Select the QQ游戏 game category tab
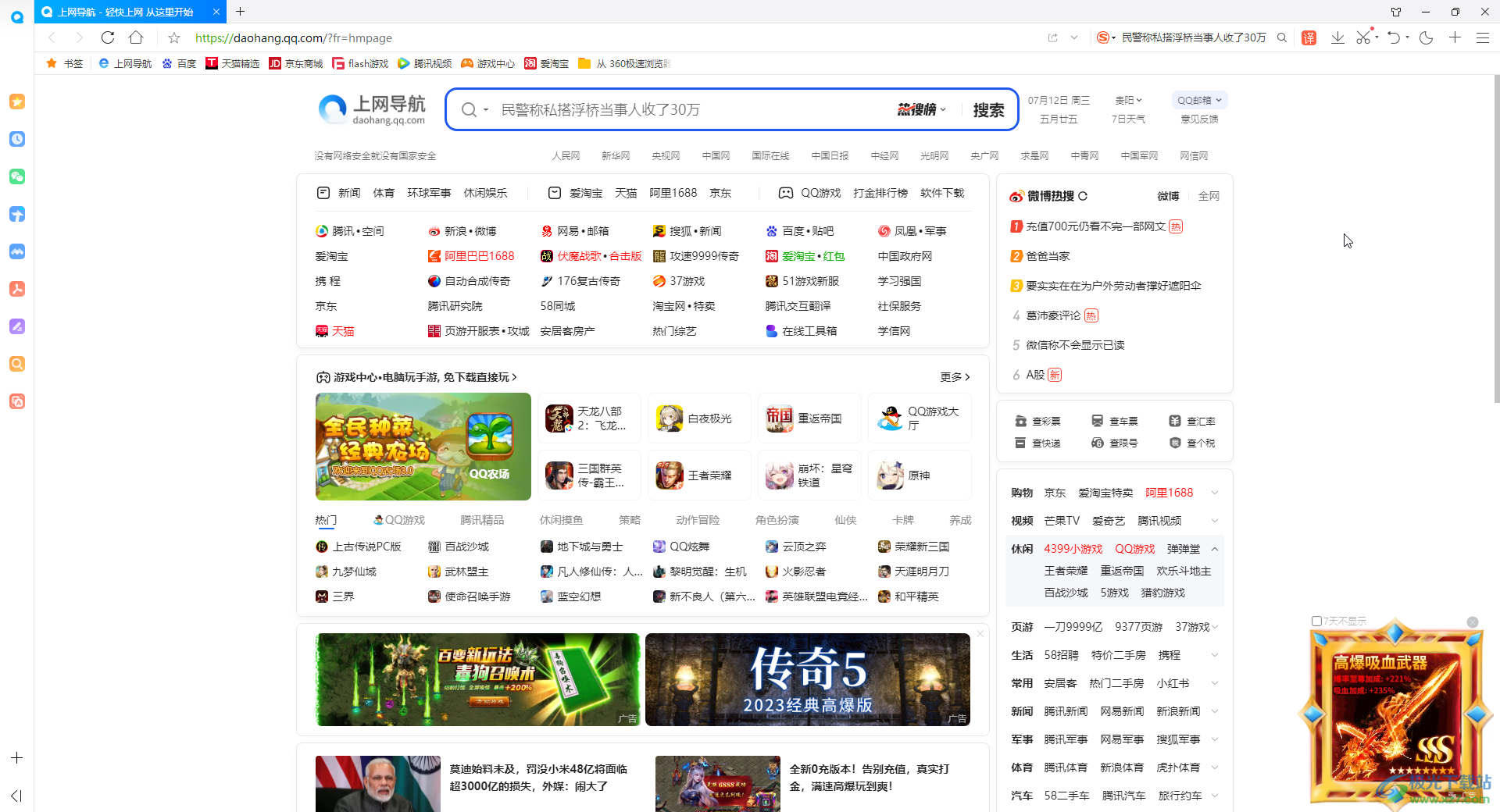Viewport: 1500px width, 812px height. point(399,520)
